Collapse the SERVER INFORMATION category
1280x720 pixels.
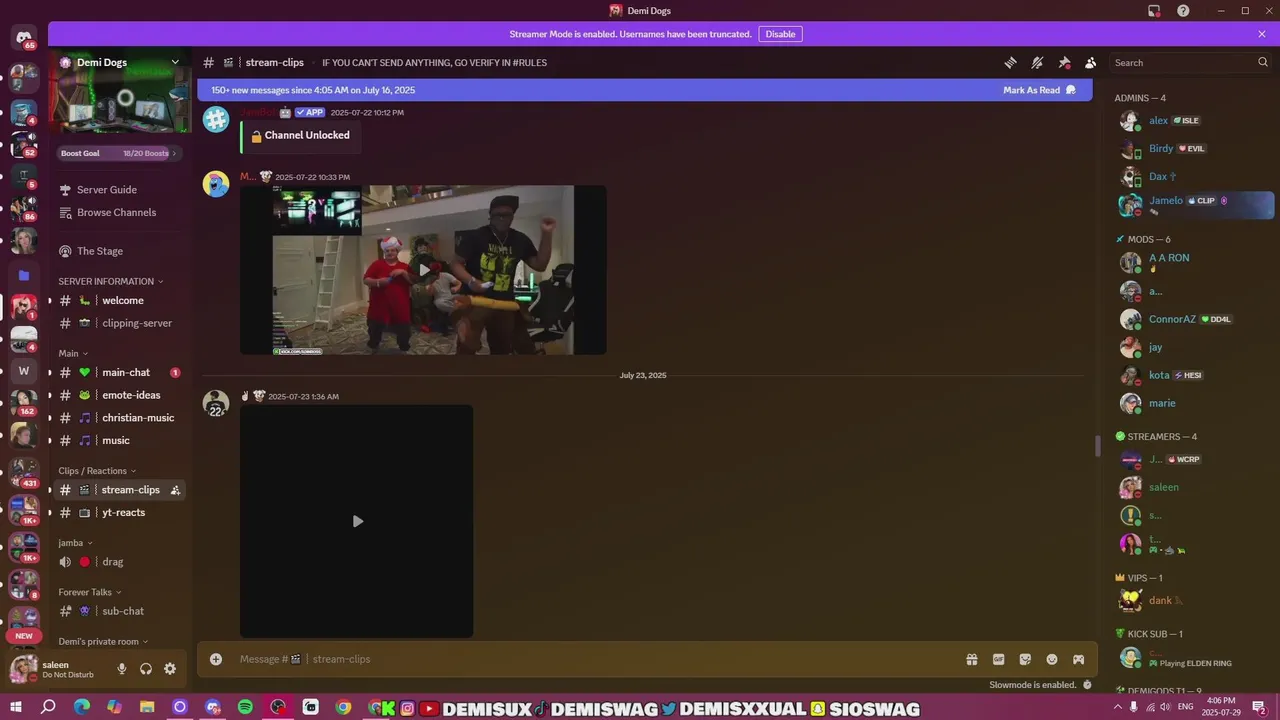tap(110, 281)
